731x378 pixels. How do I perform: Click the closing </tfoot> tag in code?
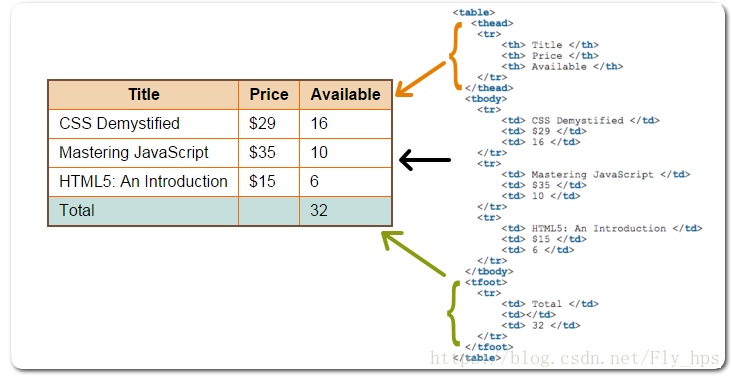pyautogui.click(x=489, y=347)
